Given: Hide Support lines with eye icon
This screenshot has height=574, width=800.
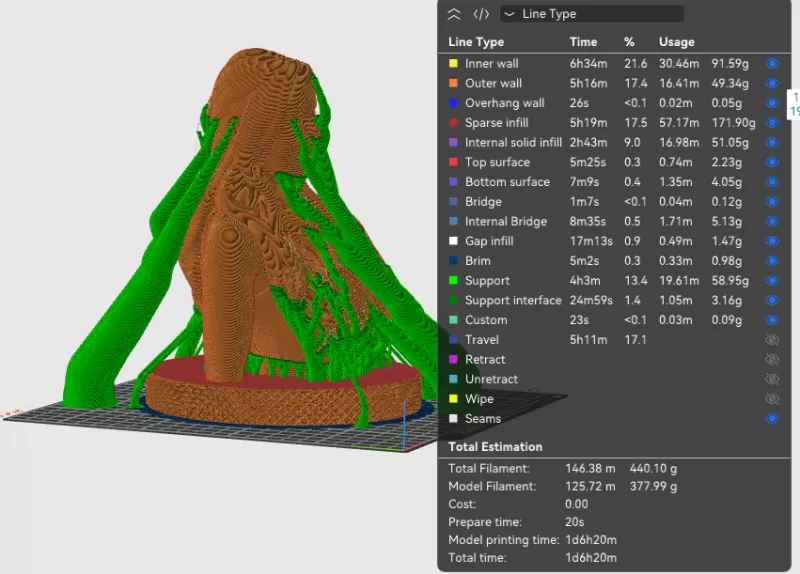Looking at the screenshot, I should 772,281.
